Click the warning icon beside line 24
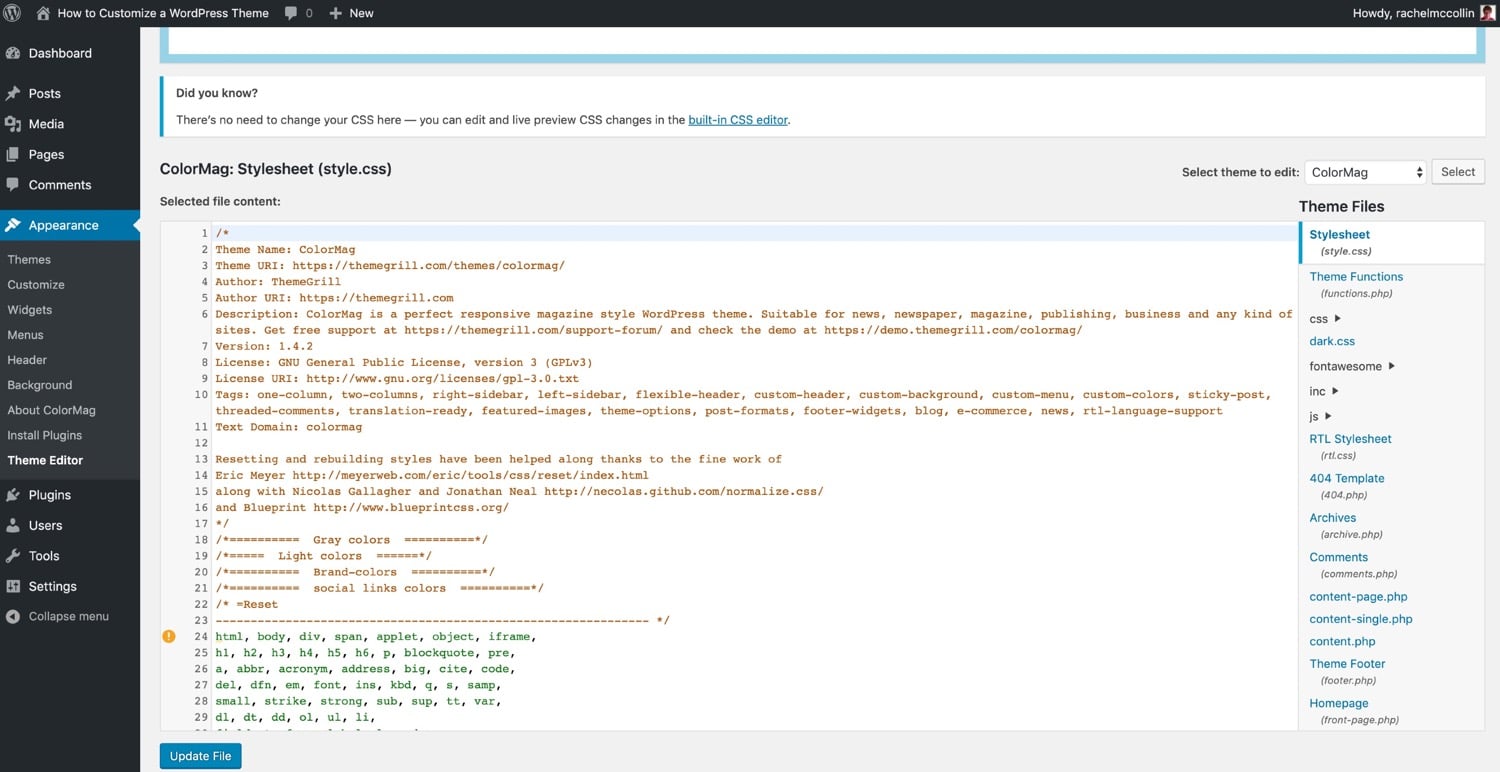The image size is (1500, 772). click(168, 636)
